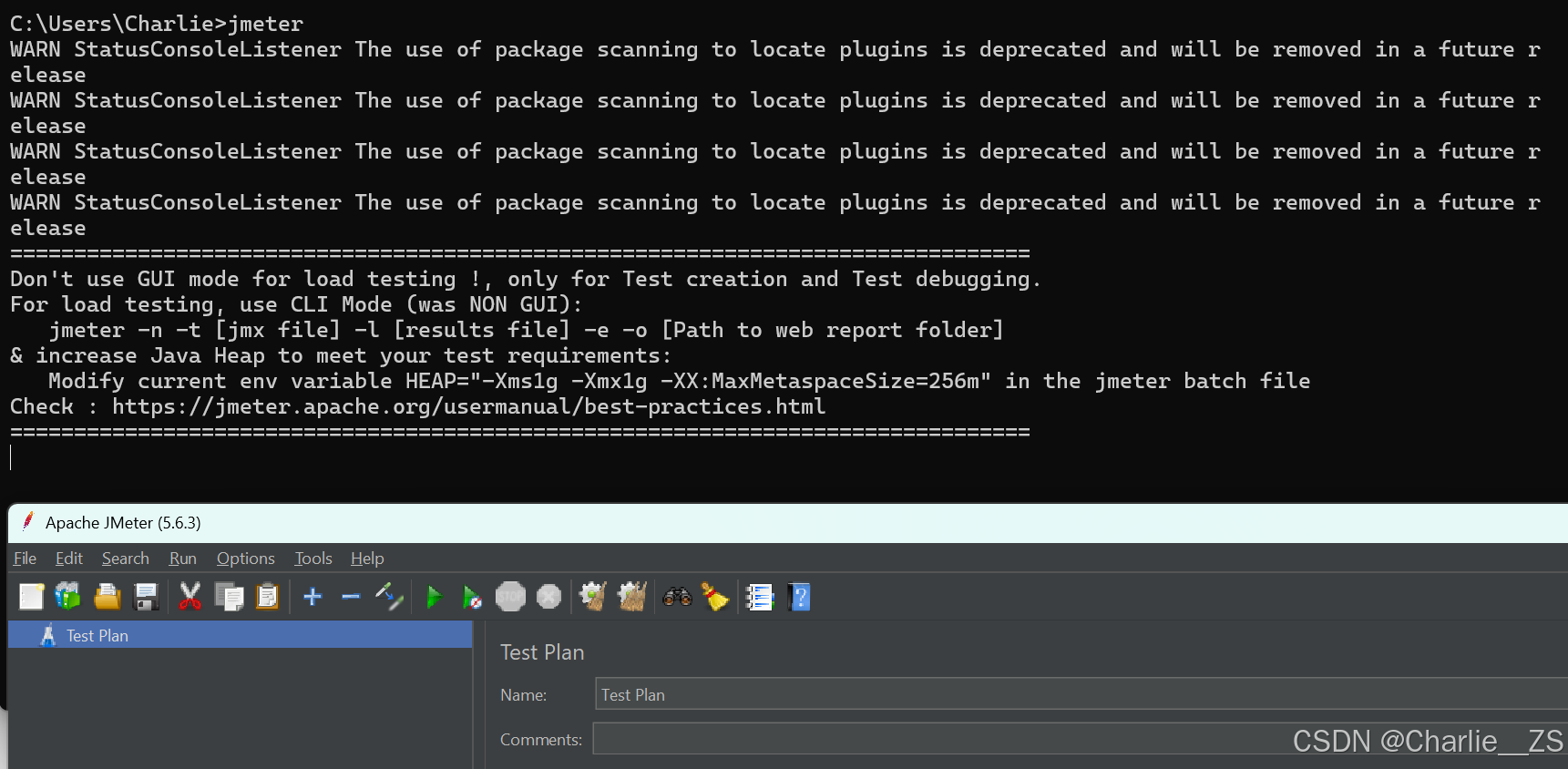This screenshot has height=769, width=1568.
Task: Click the 'C:\Users\Charlie>jmeter' command line
Action: coord(157,24)
